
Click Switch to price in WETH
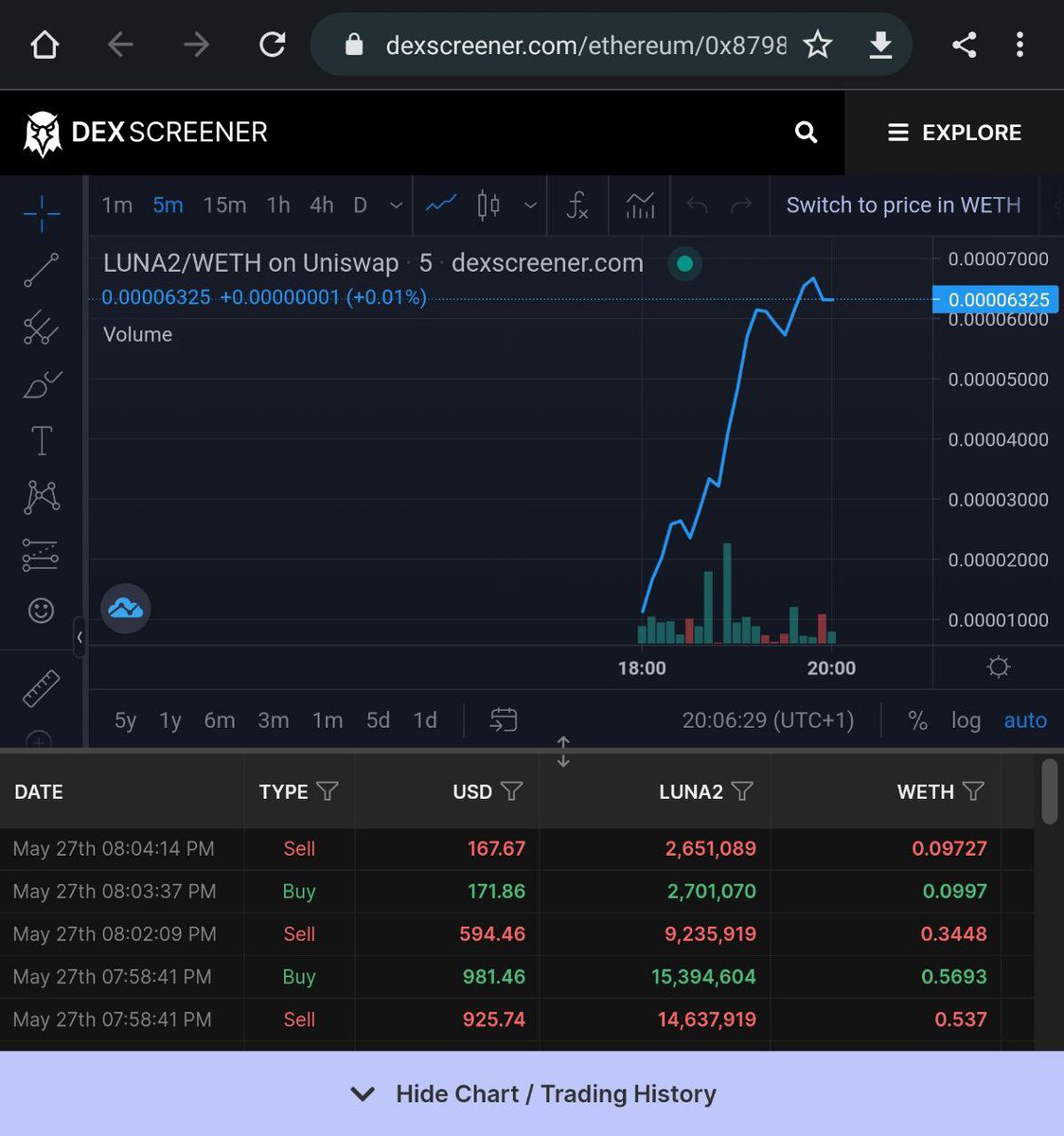pyautogui.click(x=903, y=205)
